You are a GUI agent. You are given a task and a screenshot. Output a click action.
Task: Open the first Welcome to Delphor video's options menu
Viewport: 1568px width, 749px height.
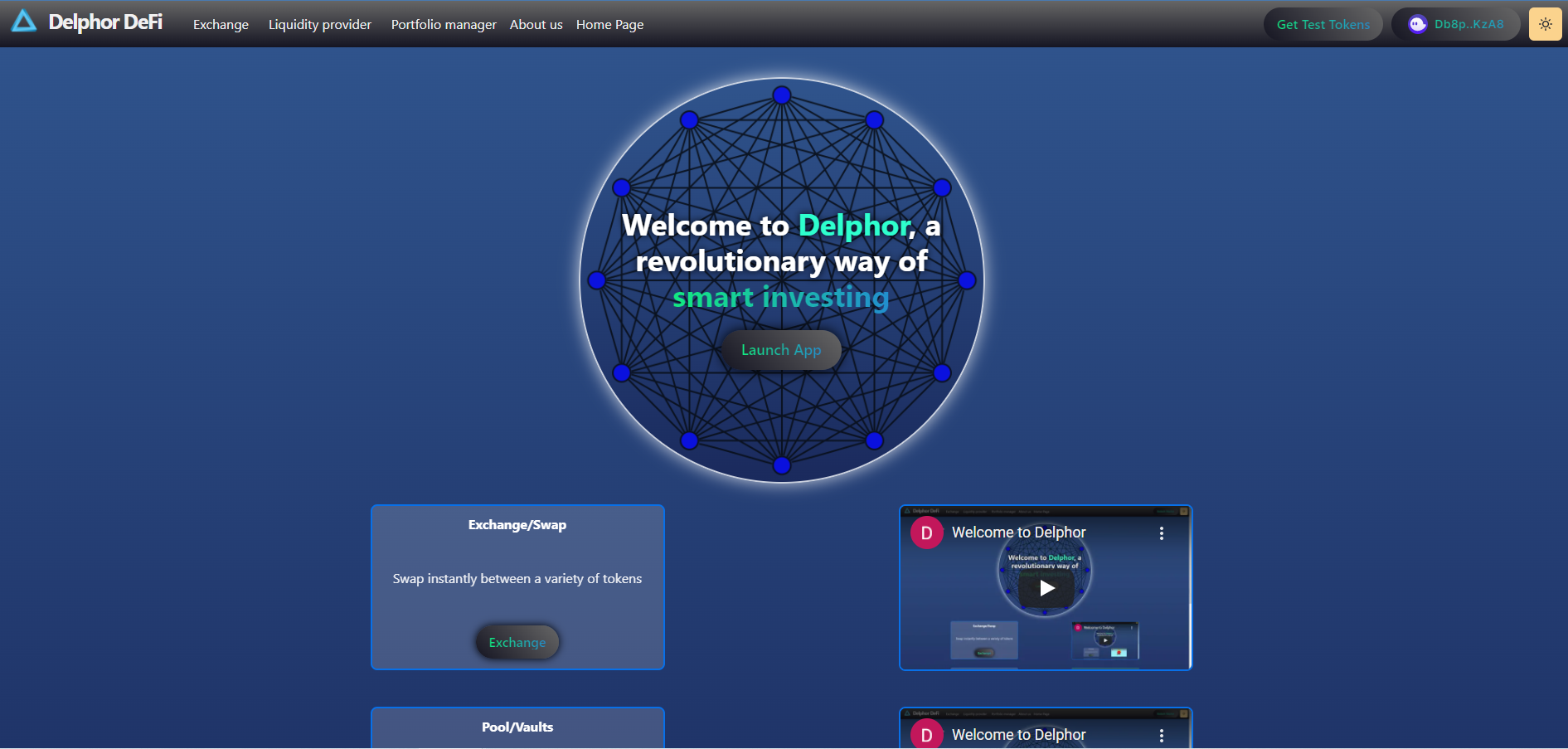(x=1162, y=533)
